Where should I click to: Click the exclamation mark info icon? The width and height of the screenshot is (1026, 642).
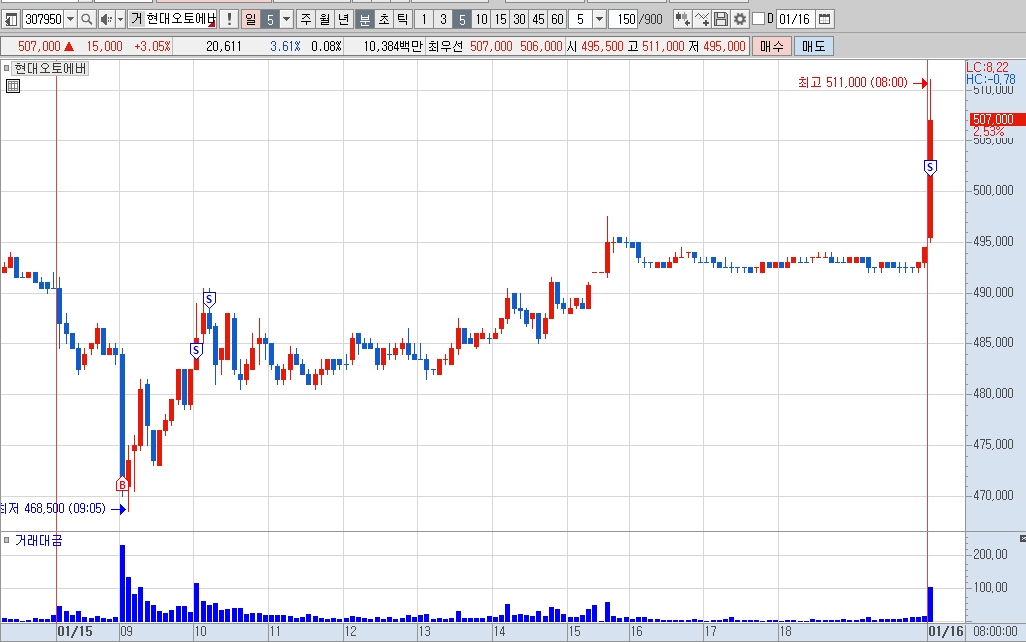pyautogui.click(x=229, y=20)
